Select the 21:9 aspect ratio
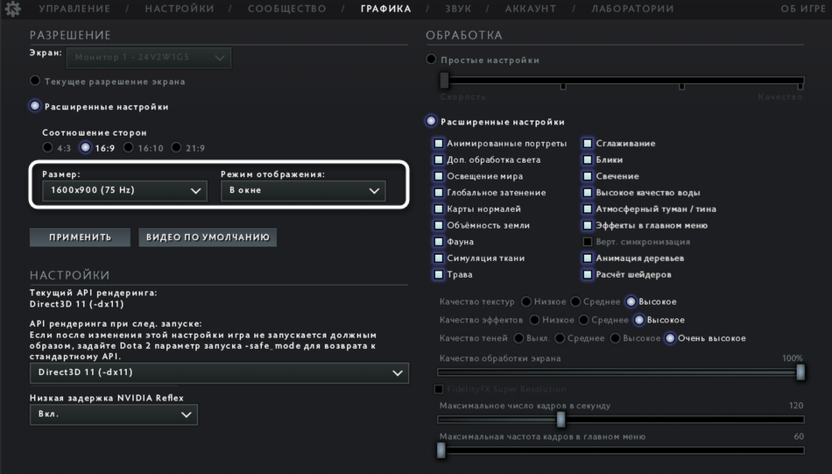The height and width of the screenshot is (474, 832). tap(176, 148)
